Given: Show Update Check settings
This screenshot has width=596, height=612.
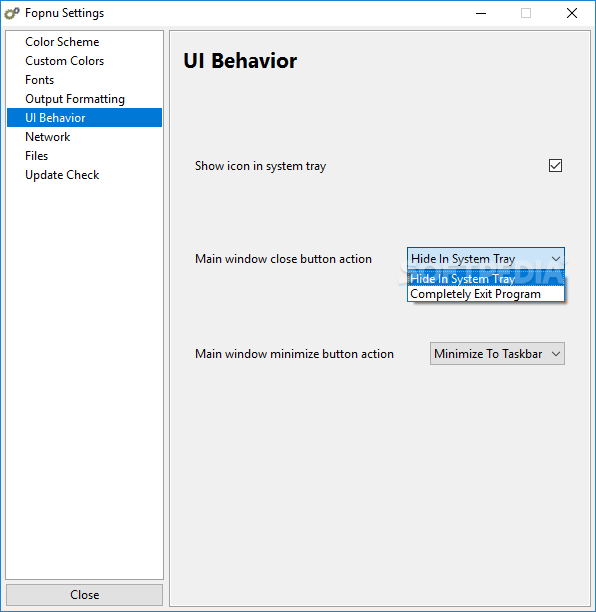Looking at the screenshot, I should coord(84,175).
